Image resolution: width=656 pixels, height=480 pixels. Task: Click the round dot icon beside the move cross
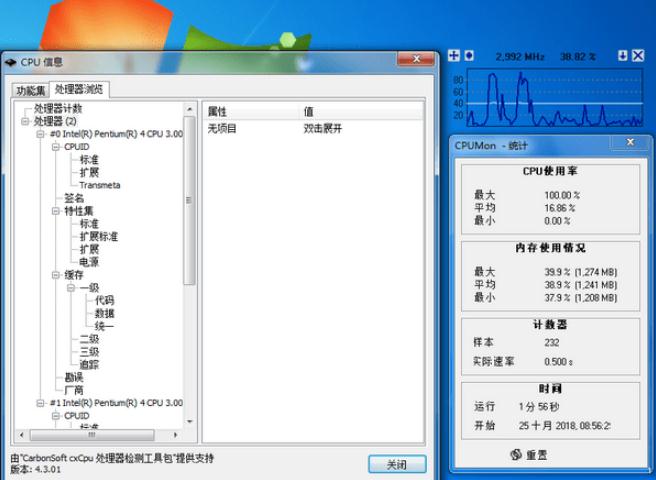click(469, 56)
